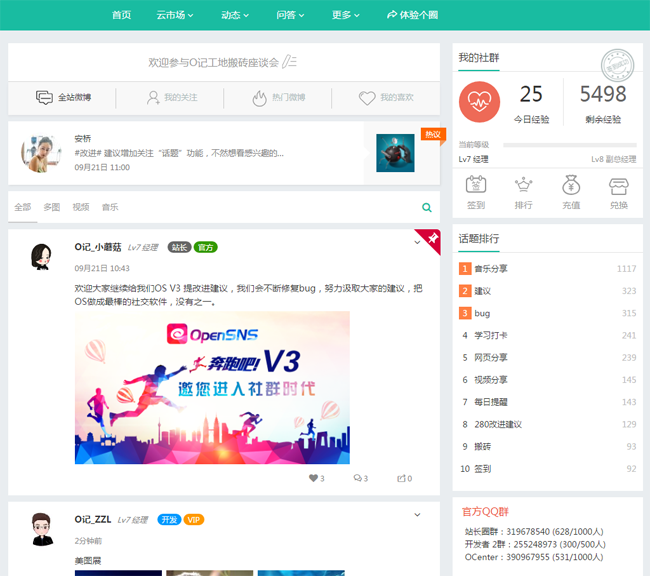Open the 音乐分享 topic ranked 1
Viewport: 650px width, 576px height.
491,269
